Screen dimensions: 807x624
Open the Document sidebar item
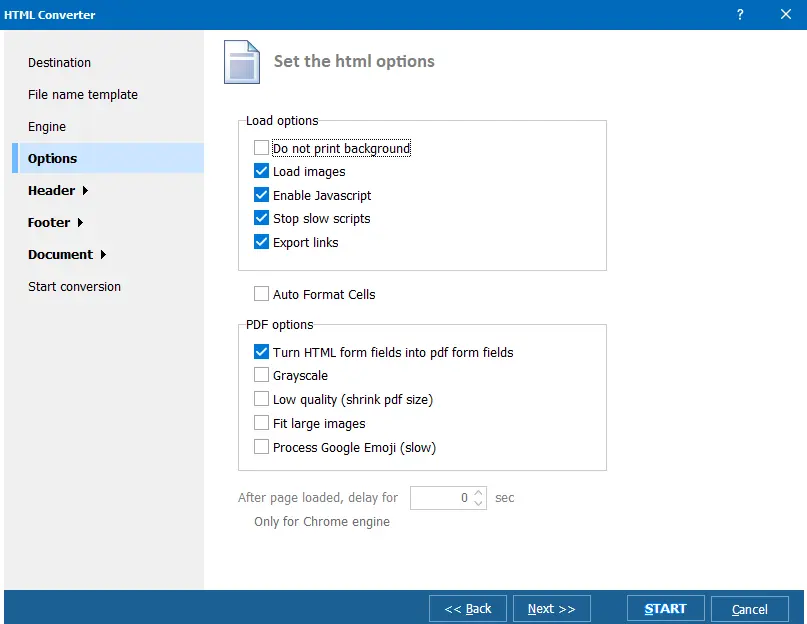61,254
